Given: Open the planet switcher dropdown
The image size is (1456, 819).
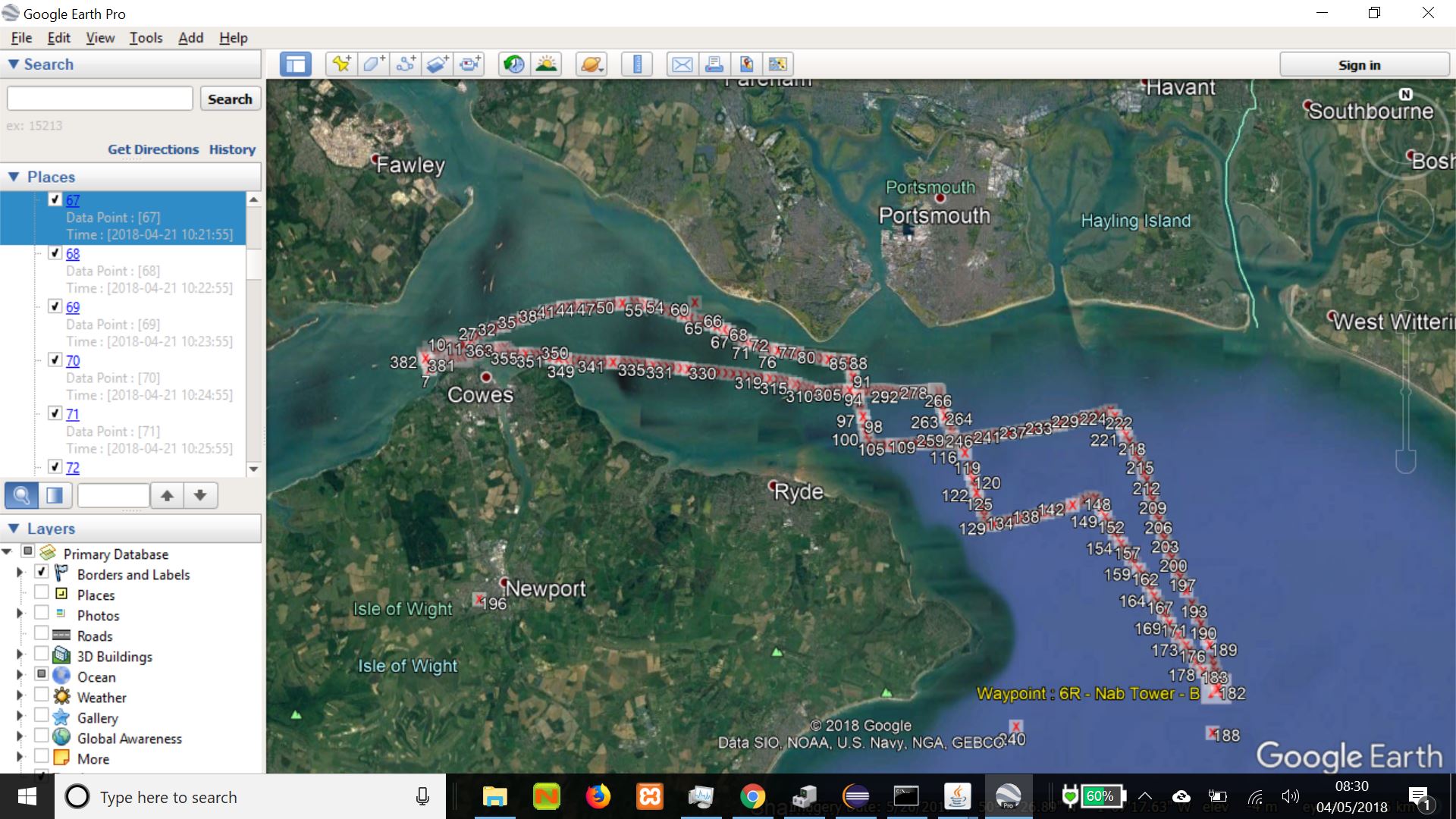Looking at the screenshot, I should [592, 64].
